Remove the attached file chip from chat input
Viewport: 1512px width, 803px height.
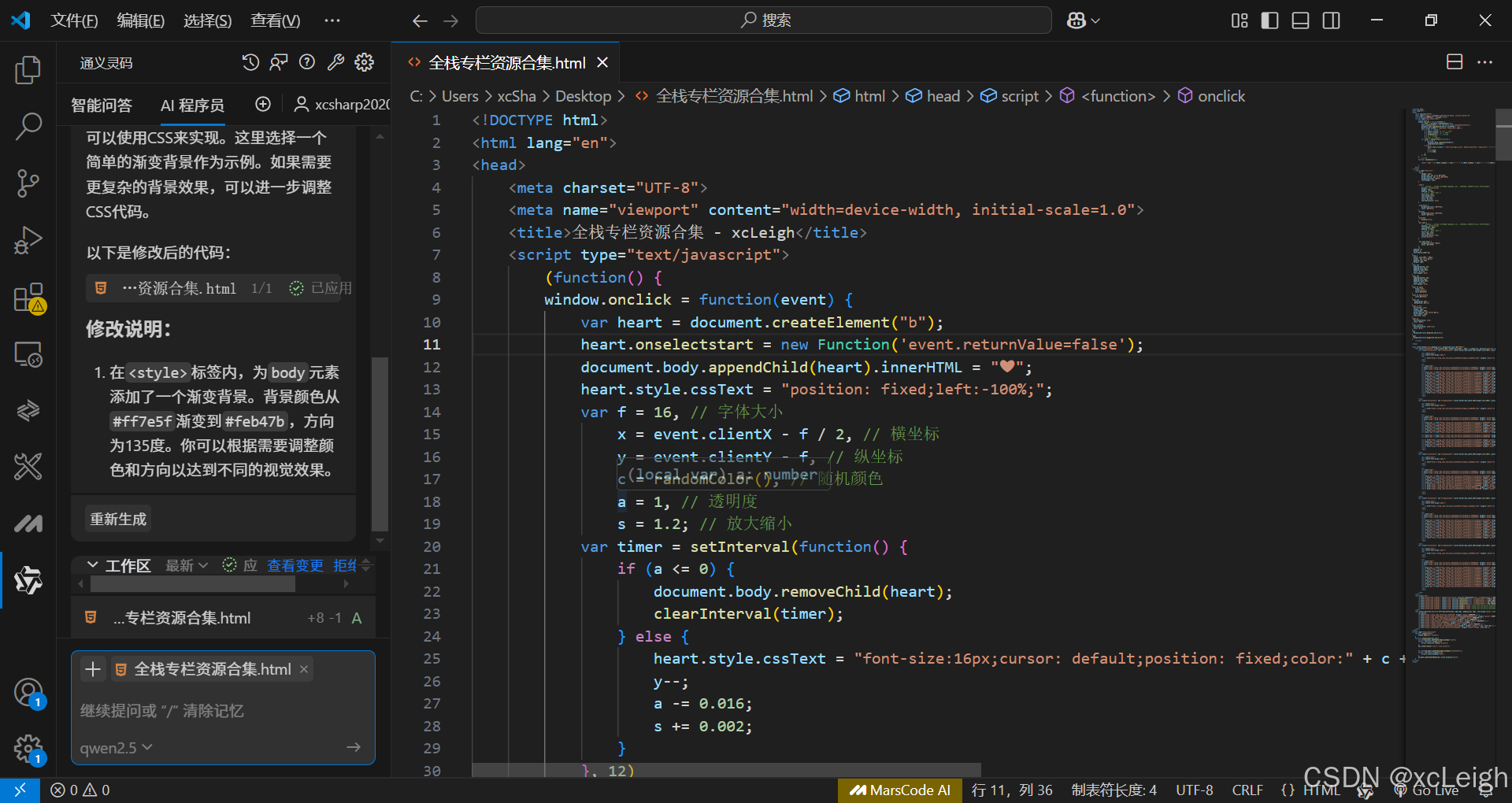coord(304,668)
